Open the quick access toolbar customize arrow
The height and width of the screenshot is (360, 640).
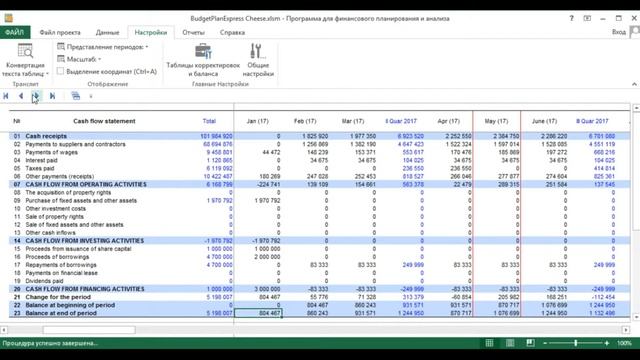click(91, 96)
